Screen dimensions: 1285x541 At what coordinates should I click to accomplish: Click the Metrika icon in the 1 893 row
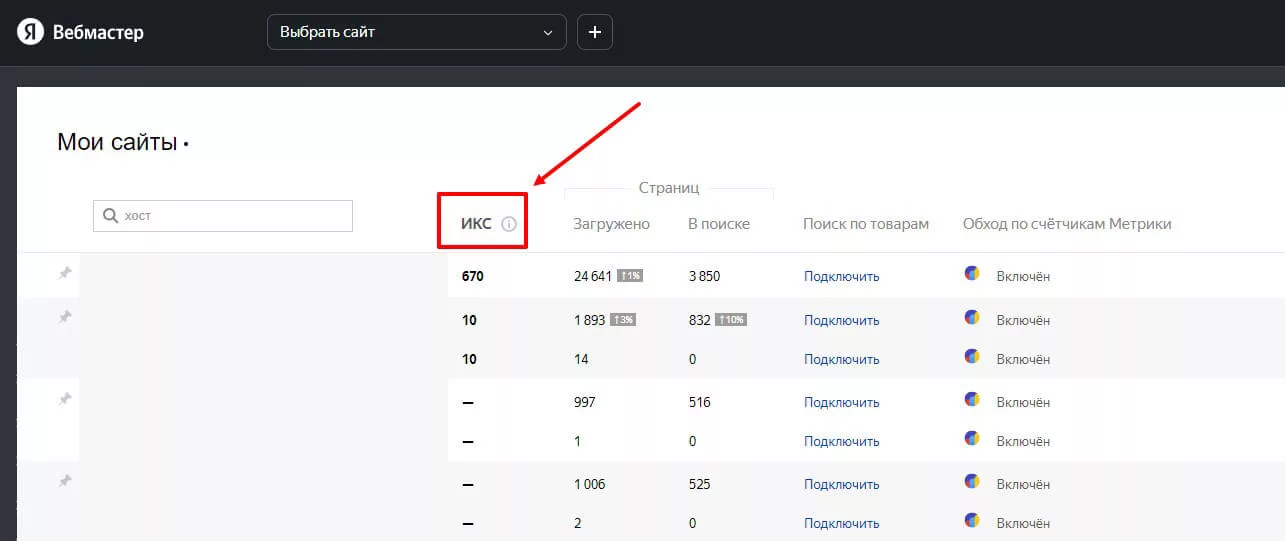(x=972, y=317)
